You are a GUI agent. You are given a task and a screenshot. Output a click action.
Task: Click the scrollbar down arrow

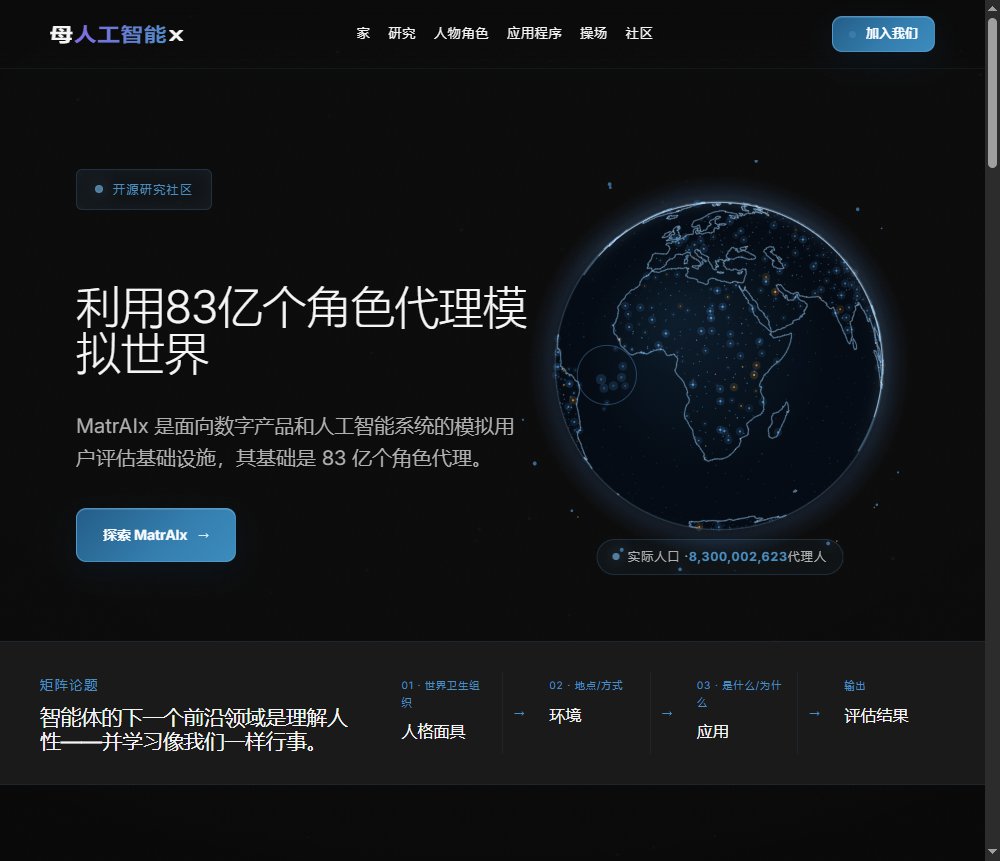tap(992, 853)
